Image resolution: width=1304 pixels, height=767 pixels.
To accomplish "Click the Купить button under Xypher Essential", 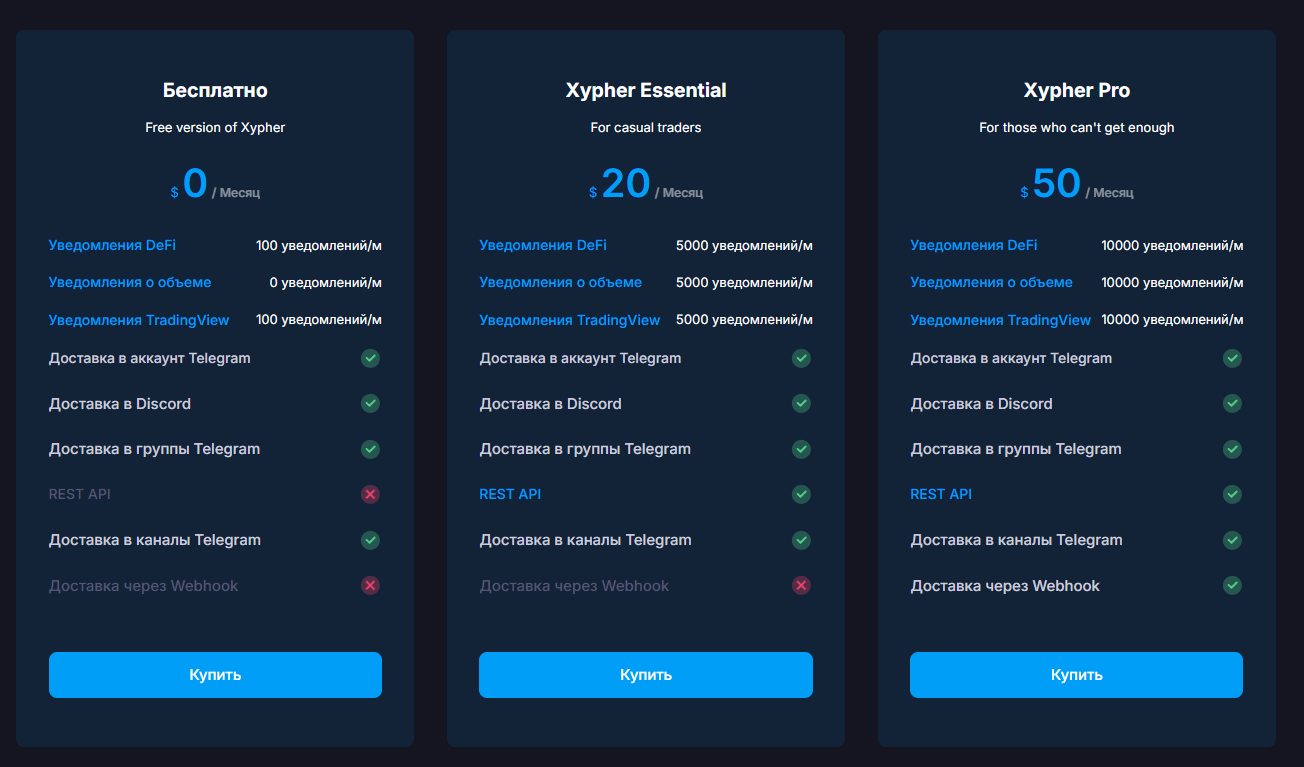I will coord(646,675).
